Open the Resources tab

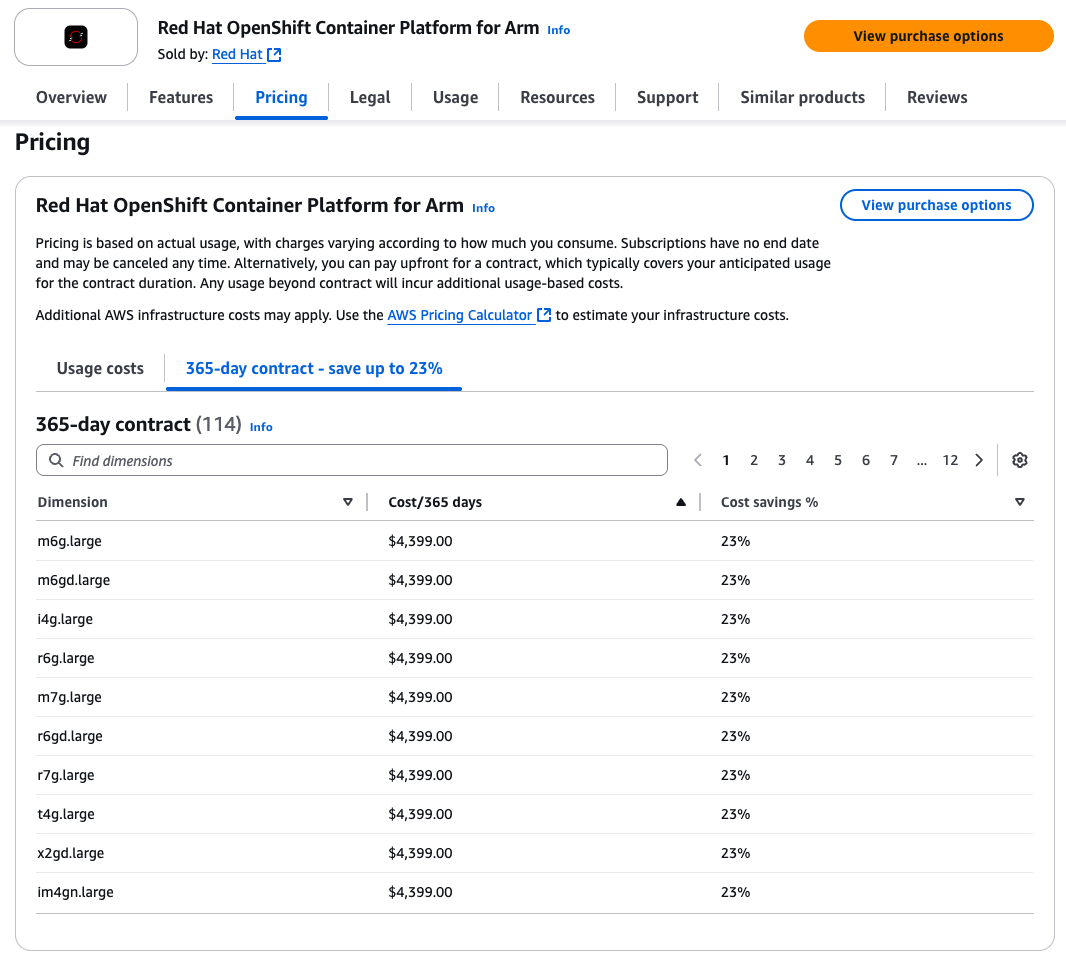(557, 97)
